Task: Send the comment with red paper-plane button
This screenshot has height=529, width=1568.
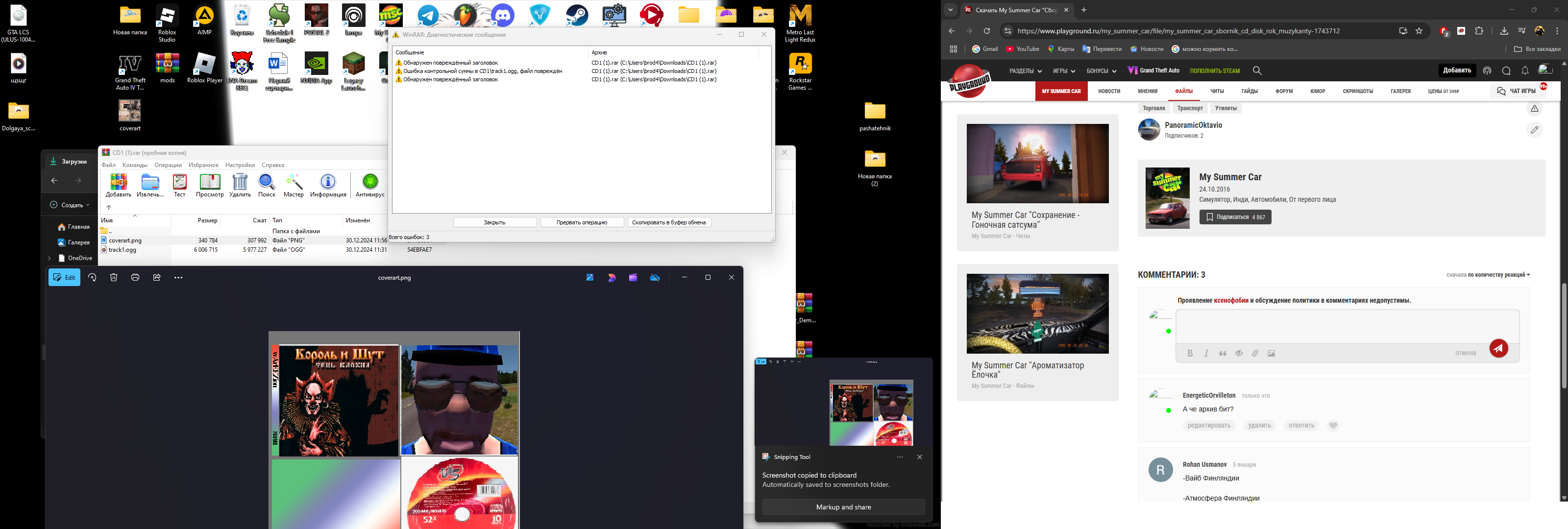Action: pyautogui.click(x=1498, y=348)
